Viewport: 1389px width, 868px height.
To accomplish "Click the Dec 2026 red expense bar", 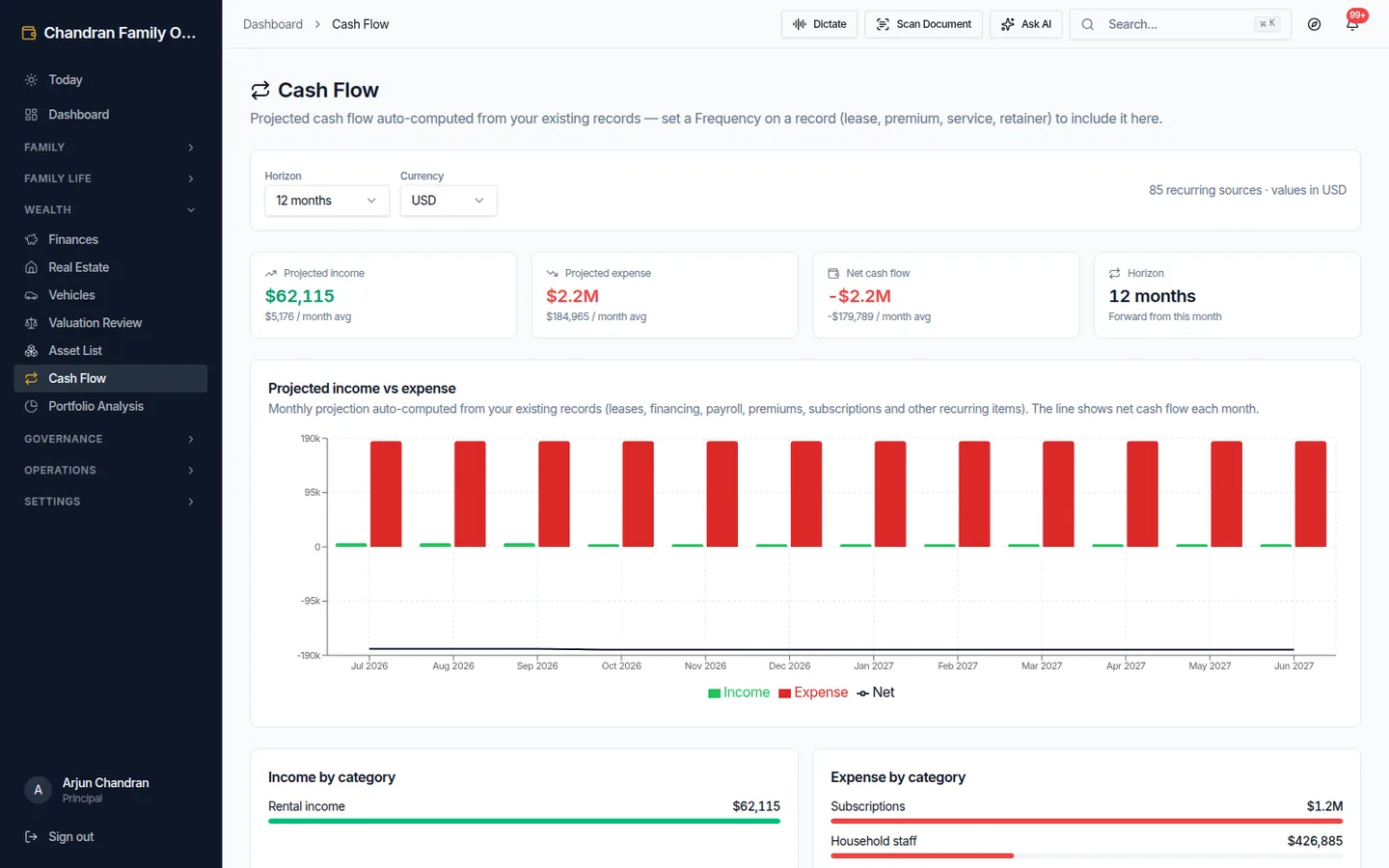I will pyautogui.click(x=806, y=494).
